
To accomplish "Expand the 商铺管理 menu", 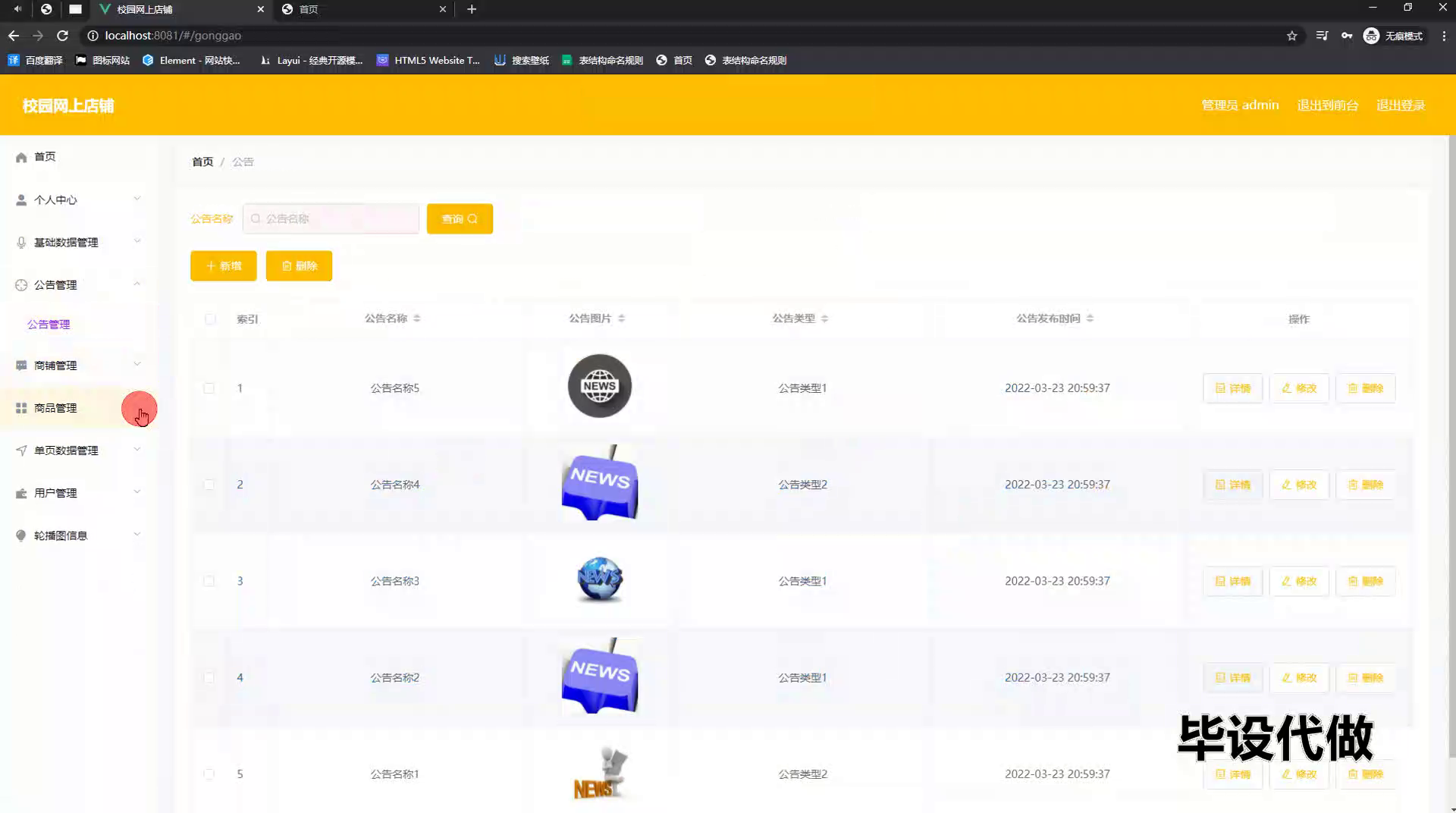I will point(79,365).
